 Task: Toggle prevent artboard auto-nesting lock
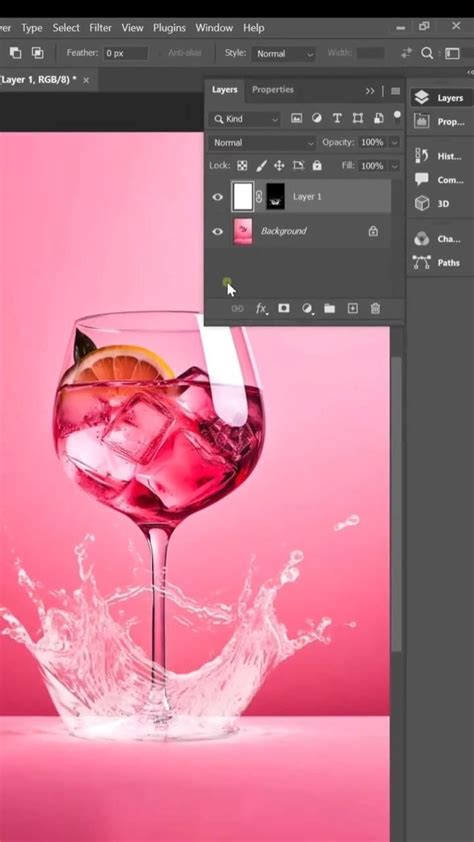tap(298, 166)
